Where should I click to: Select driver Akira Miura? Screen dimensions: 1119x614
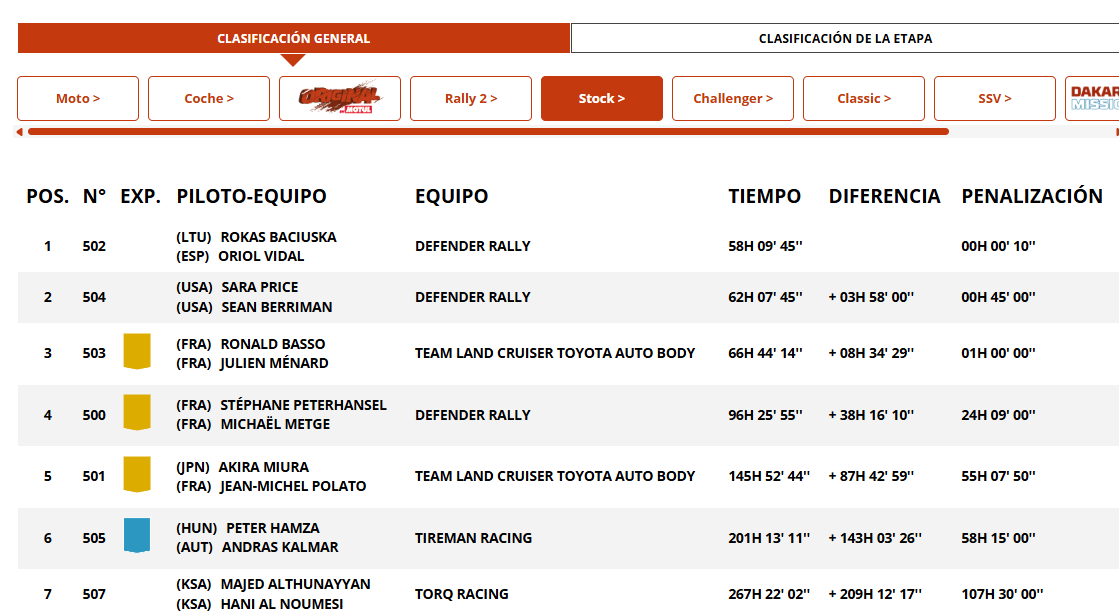coord(263,467)
